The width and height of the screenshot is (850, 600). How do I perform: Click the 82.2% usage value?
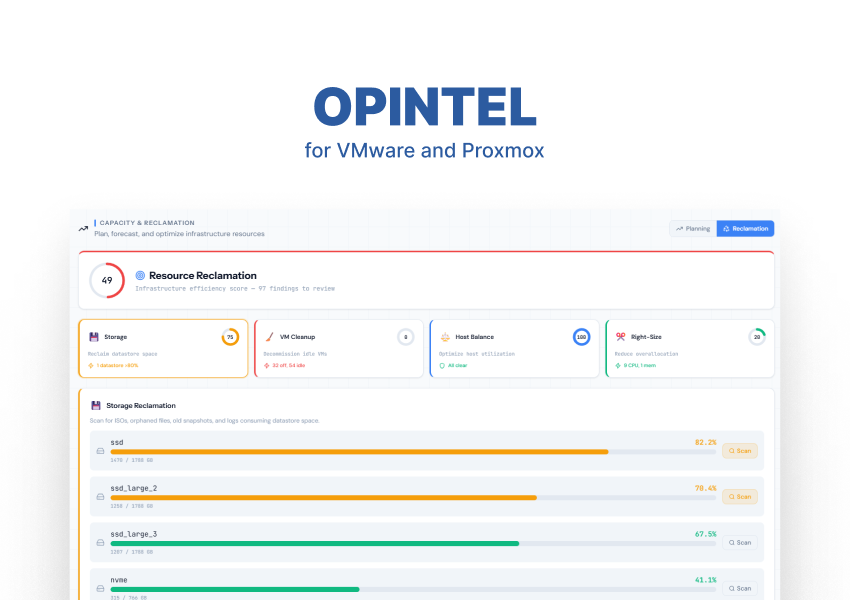705,442
